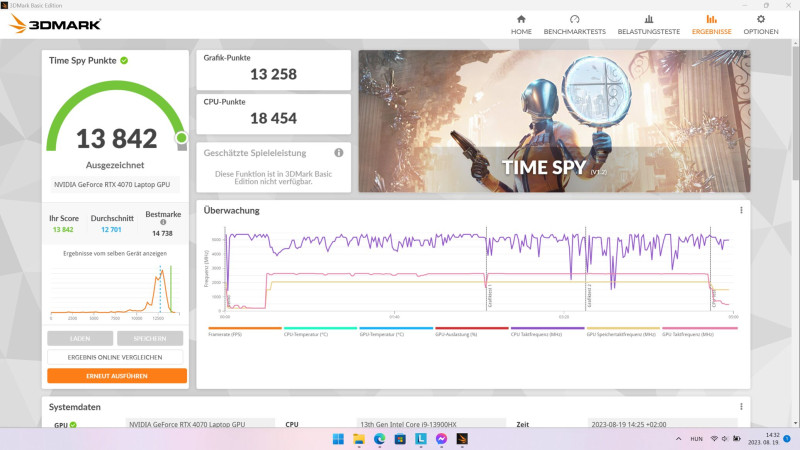This screenshot has width=800, height=450.
Task: Open the blue L app on taskbar
Action: [x=420, y=439]
